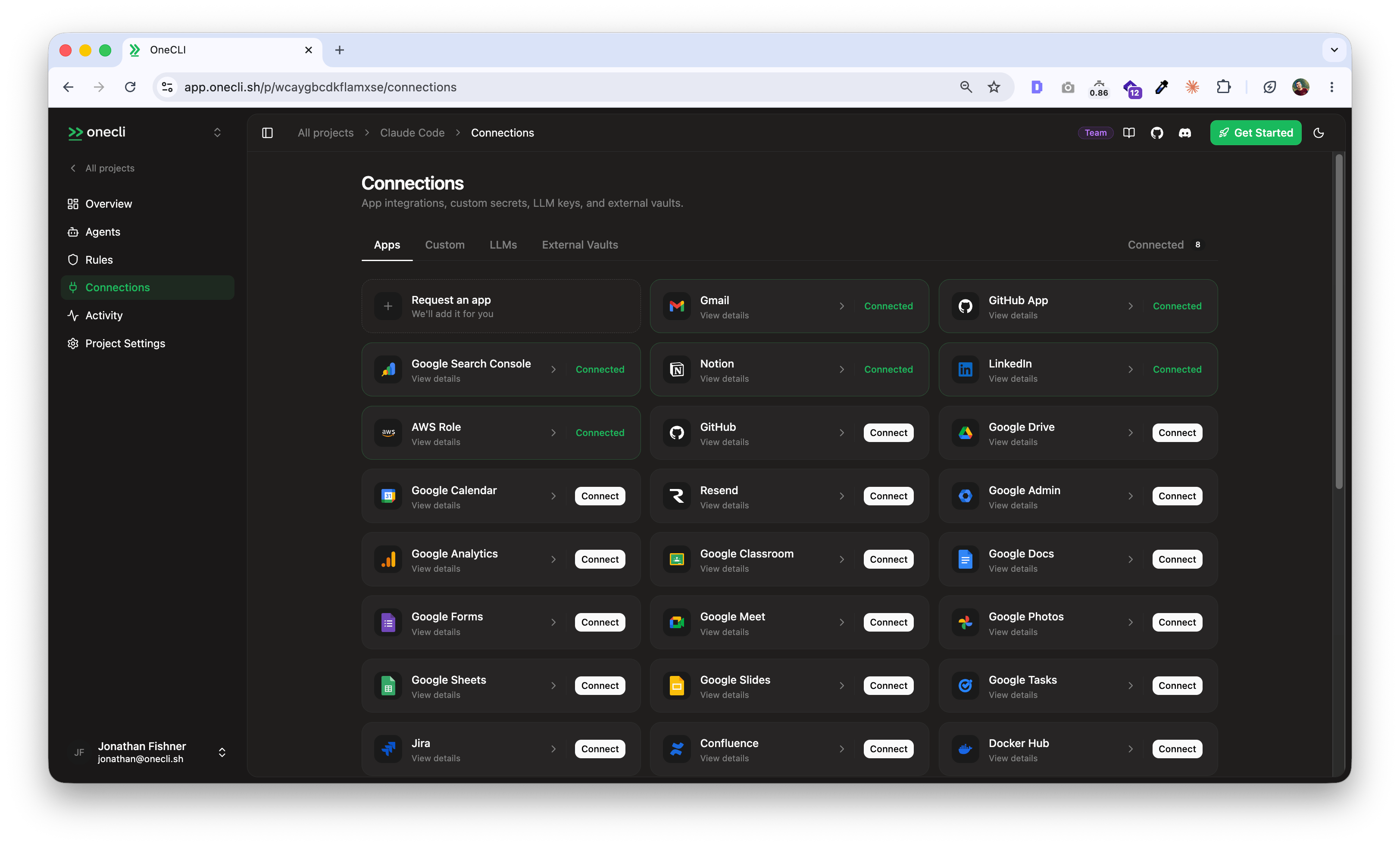Click the Resend logo icon
Image resolution: width=1400 pixels, height=847 pixels.
[676, 496]
